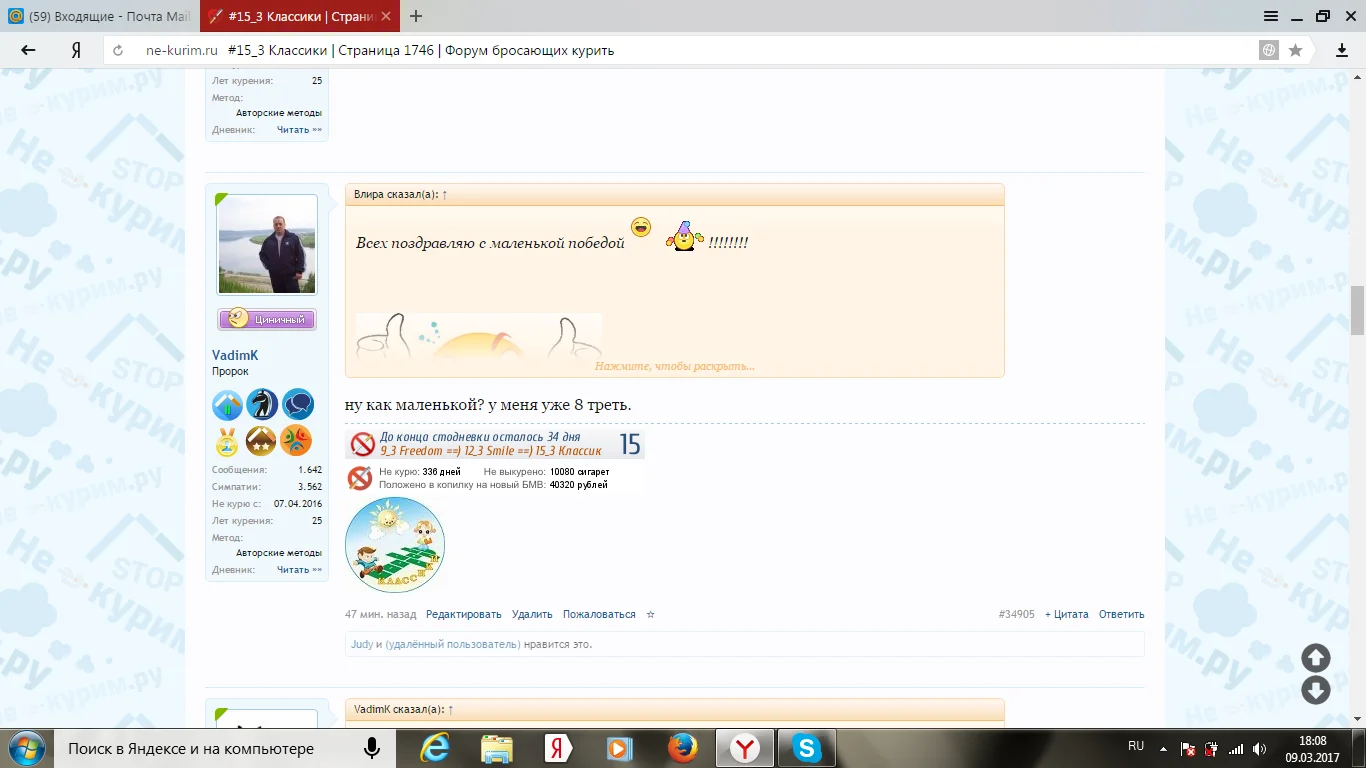Viewport: 1366px width, 768px height.
Task: Open the media player on the taskbar
Action: pos(620,748)
